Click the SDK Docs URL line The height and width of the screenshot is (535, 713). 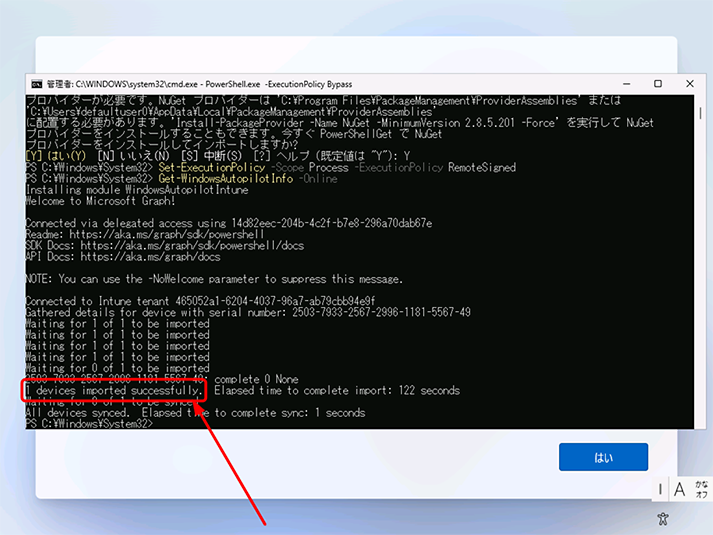point(165,245)
